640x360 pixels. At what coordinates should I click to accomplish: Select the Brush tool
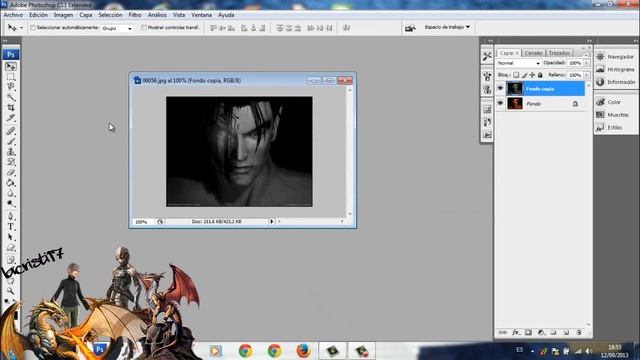pos(11,142)
